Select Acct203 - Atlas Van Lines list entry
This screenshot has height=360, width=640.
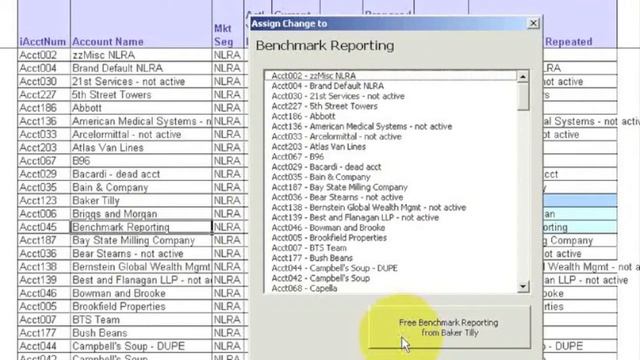click(x=391, y=147)
